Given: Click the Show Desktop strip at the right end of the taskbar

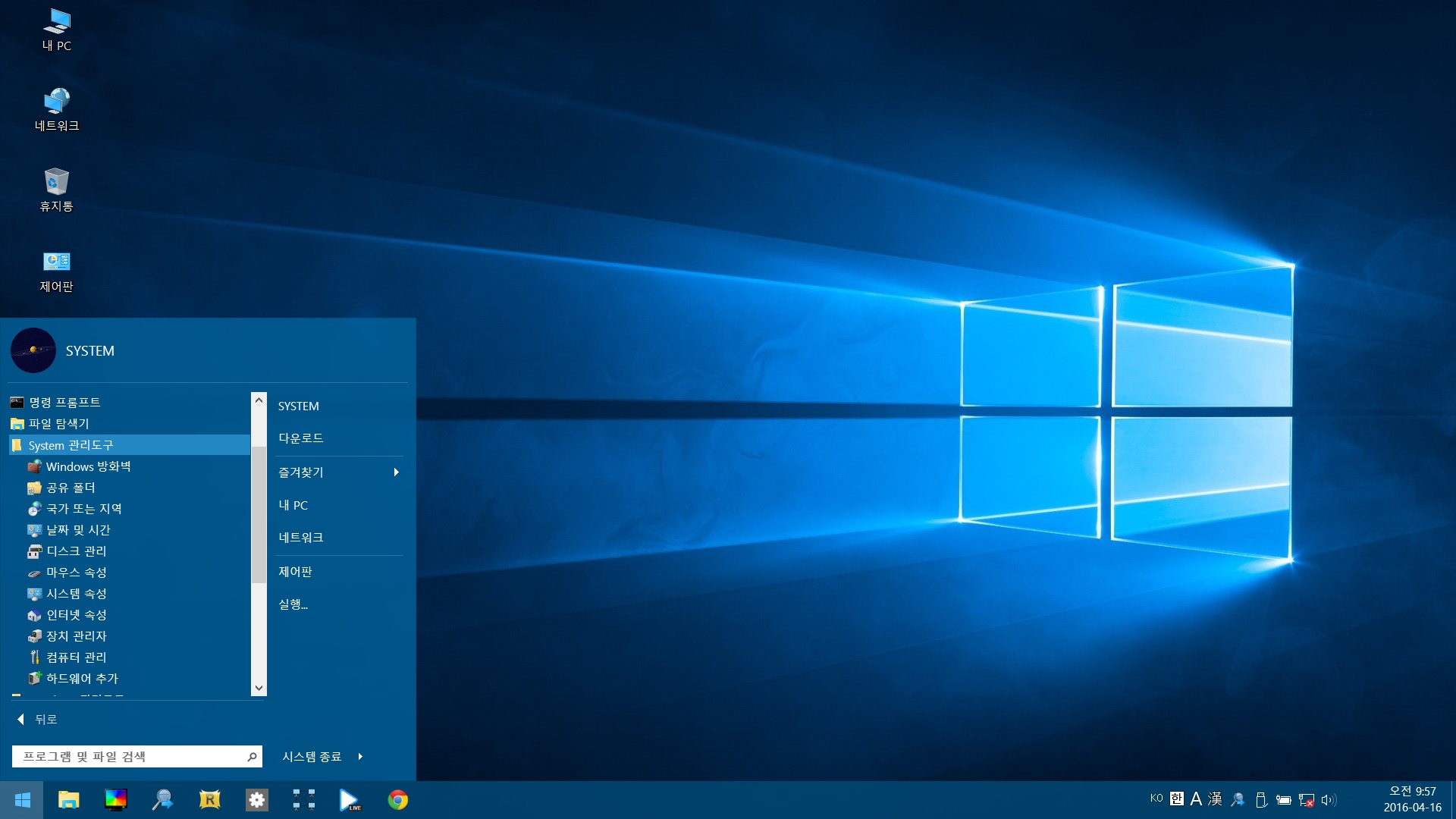Looking at the screenshot, I should coord(1452,800).
